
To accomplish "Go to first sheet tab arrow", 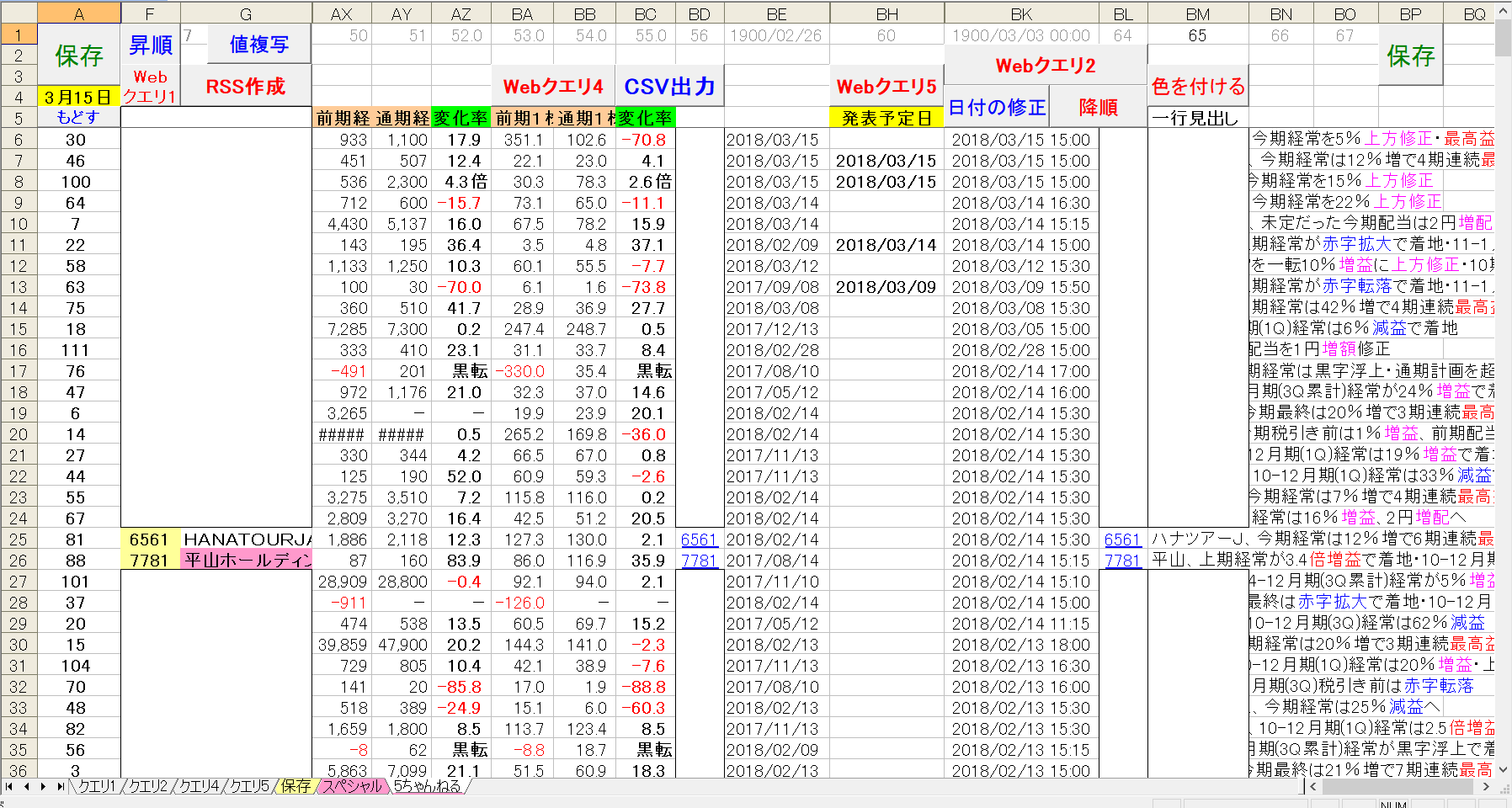I will 9,786.
